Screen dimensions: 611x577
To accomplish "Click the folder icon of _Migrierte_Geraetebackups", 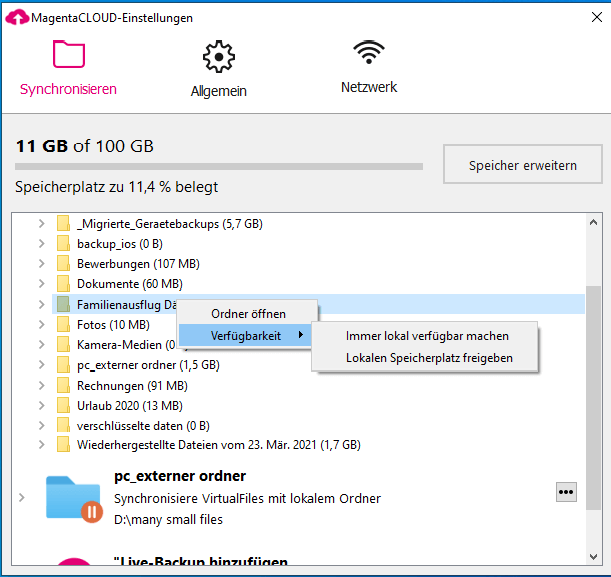I will (x=63, y=224).
